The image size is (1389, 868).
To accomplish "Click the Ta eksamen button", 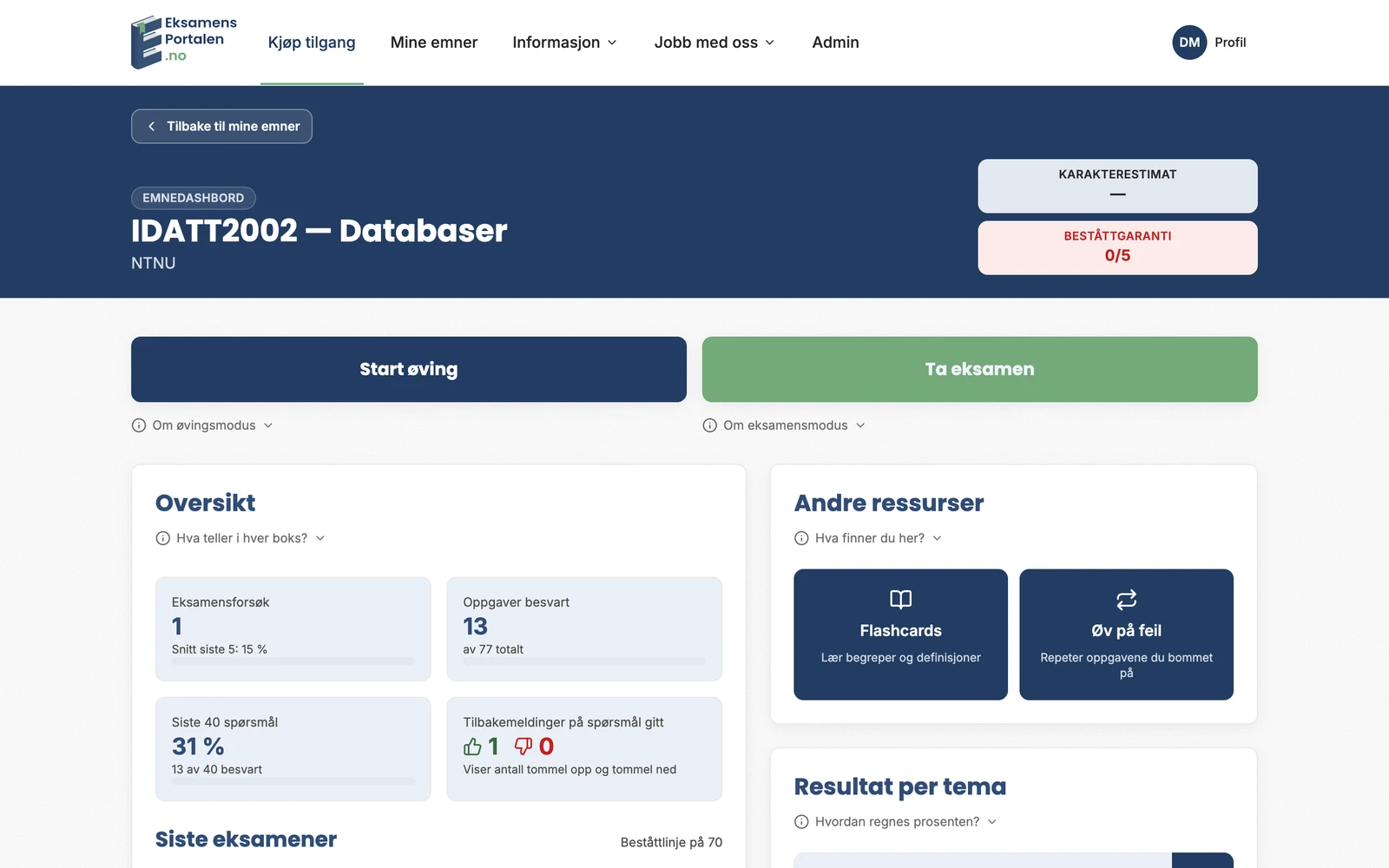I will pyautogui.click(x=979, y=369).
